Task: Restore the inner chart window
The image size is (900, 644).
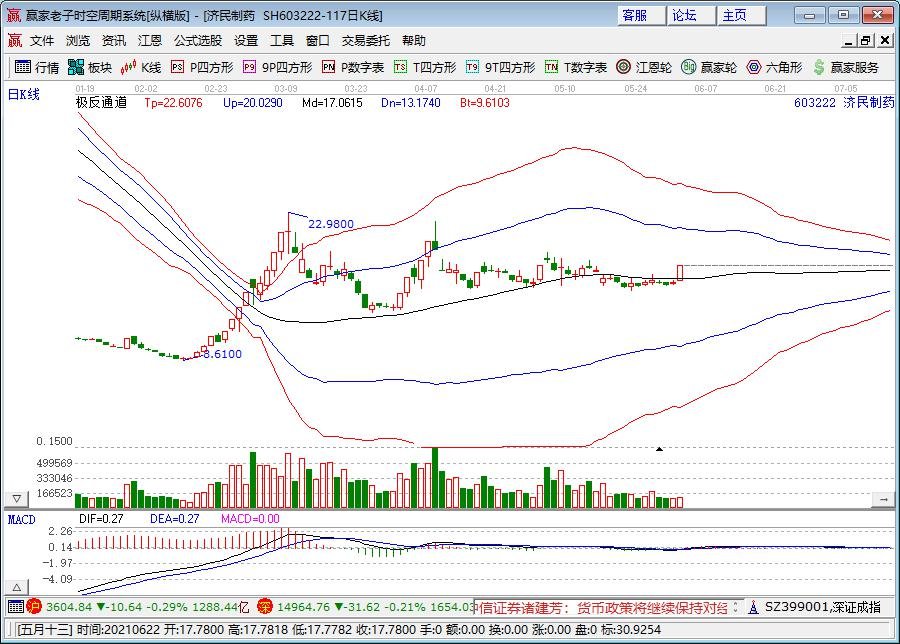Action: click(x=866, y=40)
